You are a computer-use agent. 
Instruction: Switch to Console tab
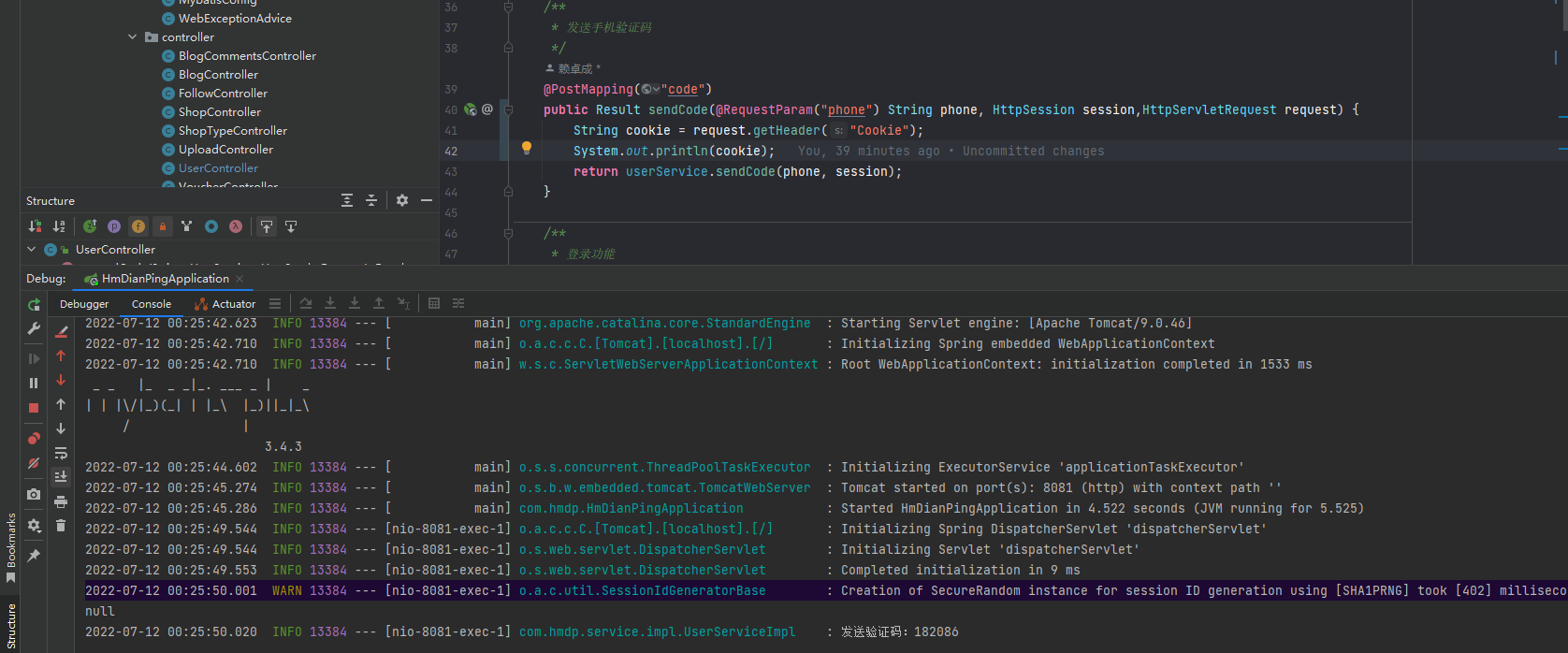coord(152,304)
